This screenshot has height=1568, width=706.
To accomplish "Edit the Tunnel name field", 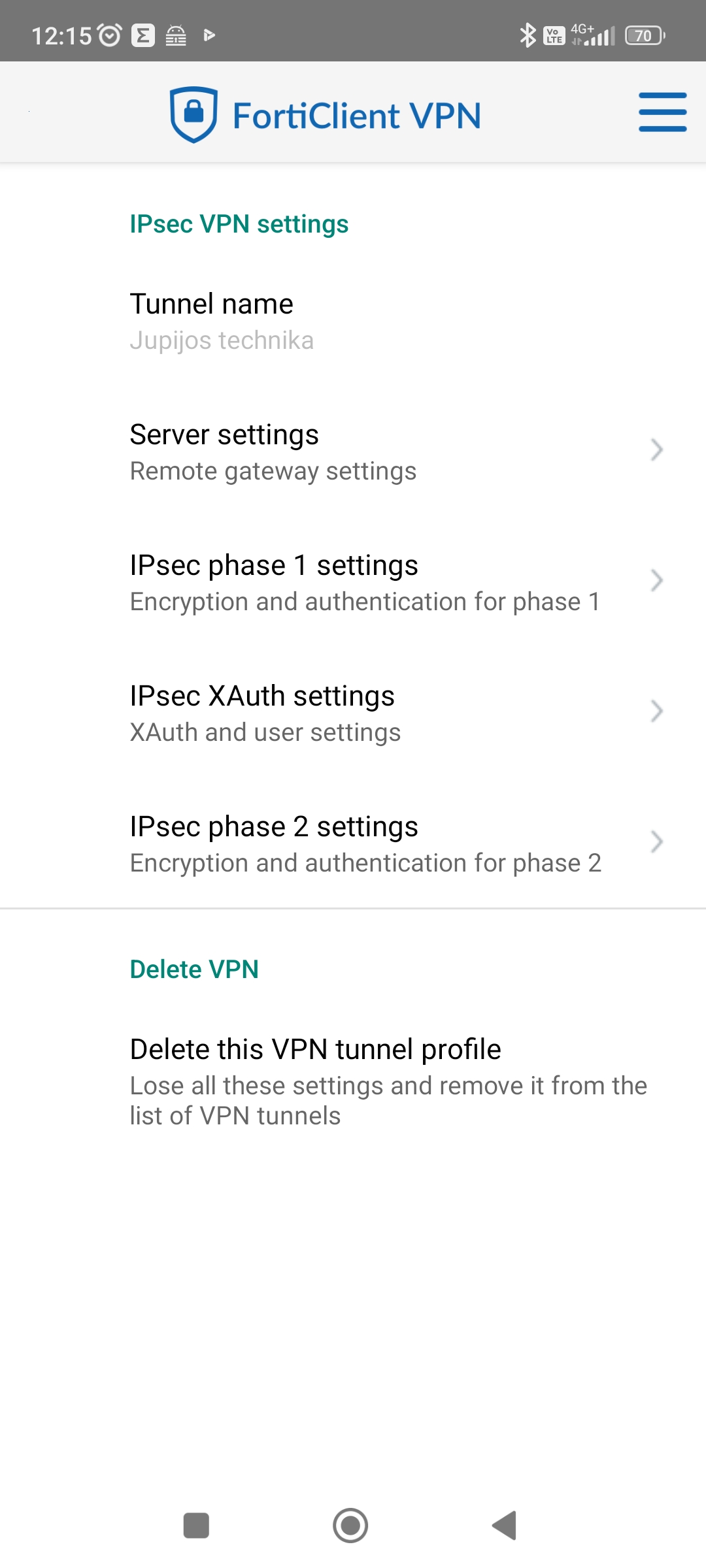I will click(222, 321).
